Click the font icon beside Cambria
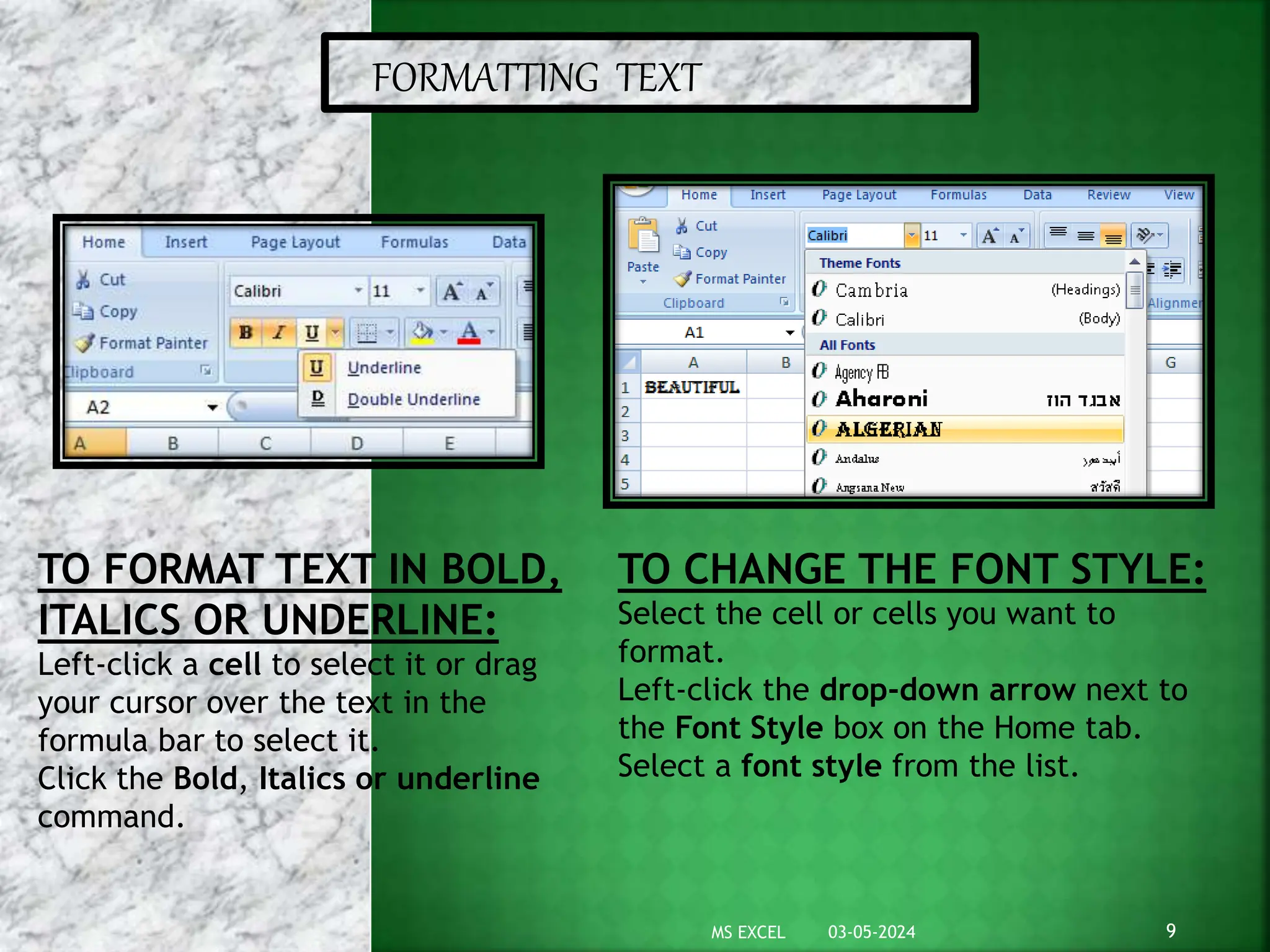The width and height of the screenshot is (1270, 952). pos(819,289)
